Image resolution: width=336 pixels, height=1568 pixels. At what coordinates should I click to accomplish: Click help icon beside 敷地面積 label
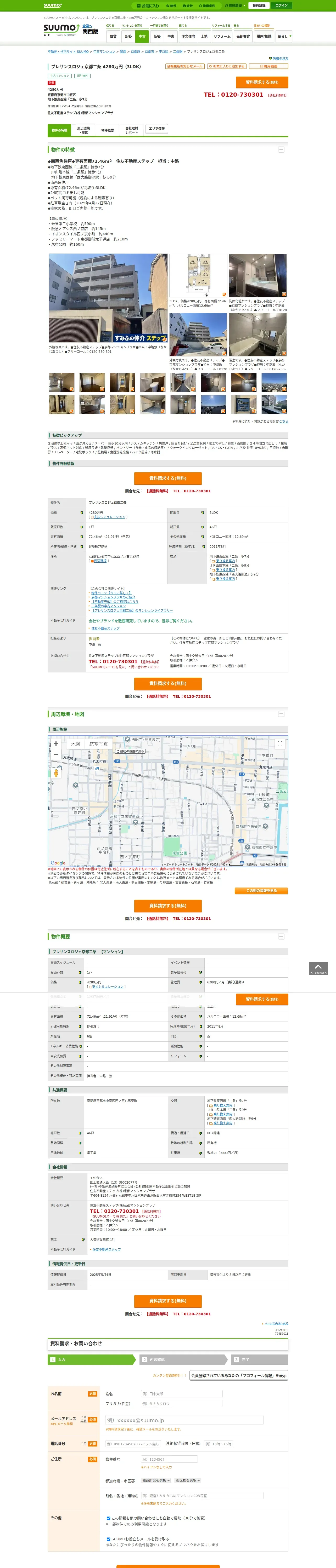(80, 1143)
